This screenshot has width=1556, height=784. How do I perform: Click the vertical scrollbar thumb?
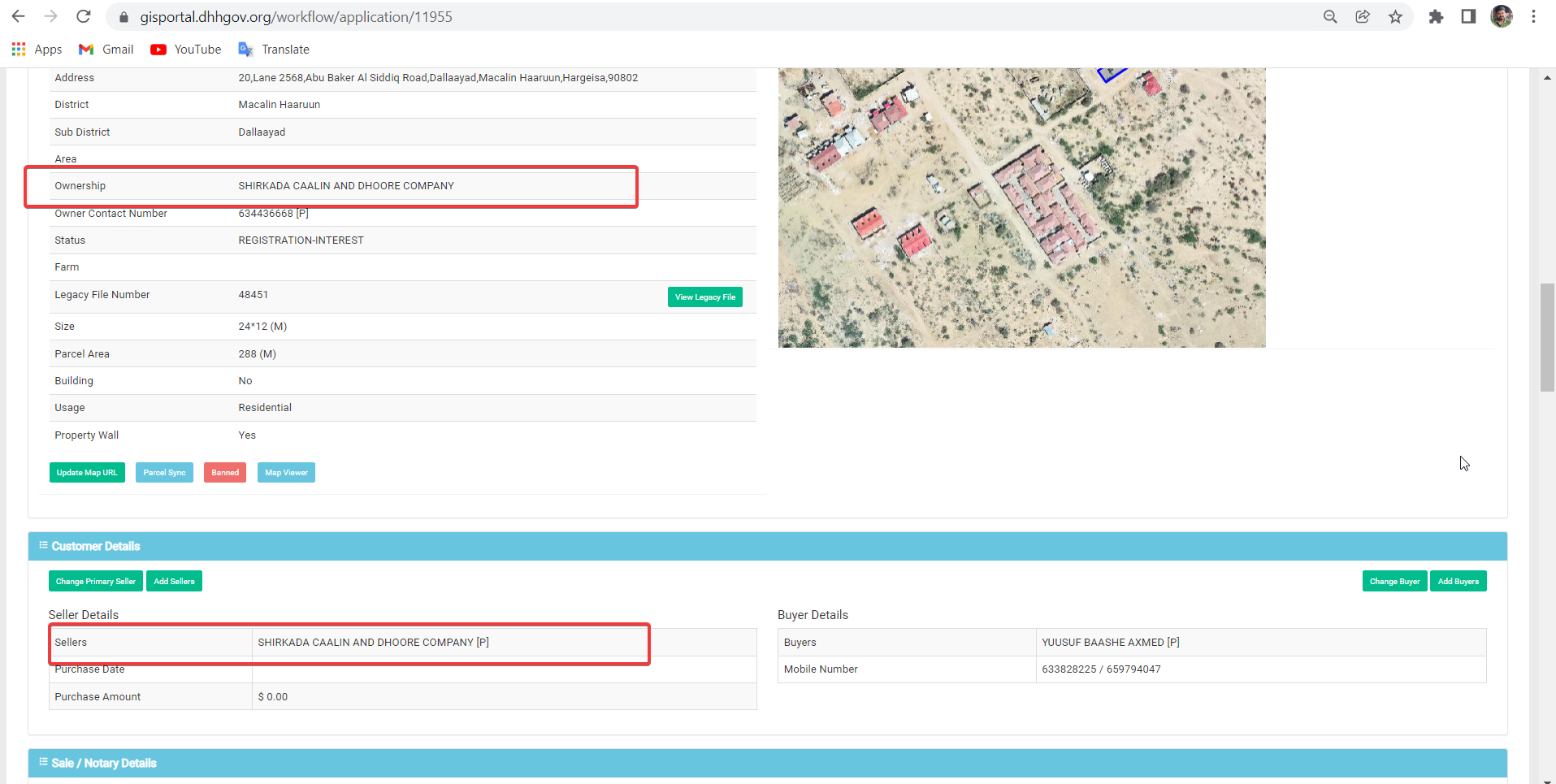(x=1547, y=338)
